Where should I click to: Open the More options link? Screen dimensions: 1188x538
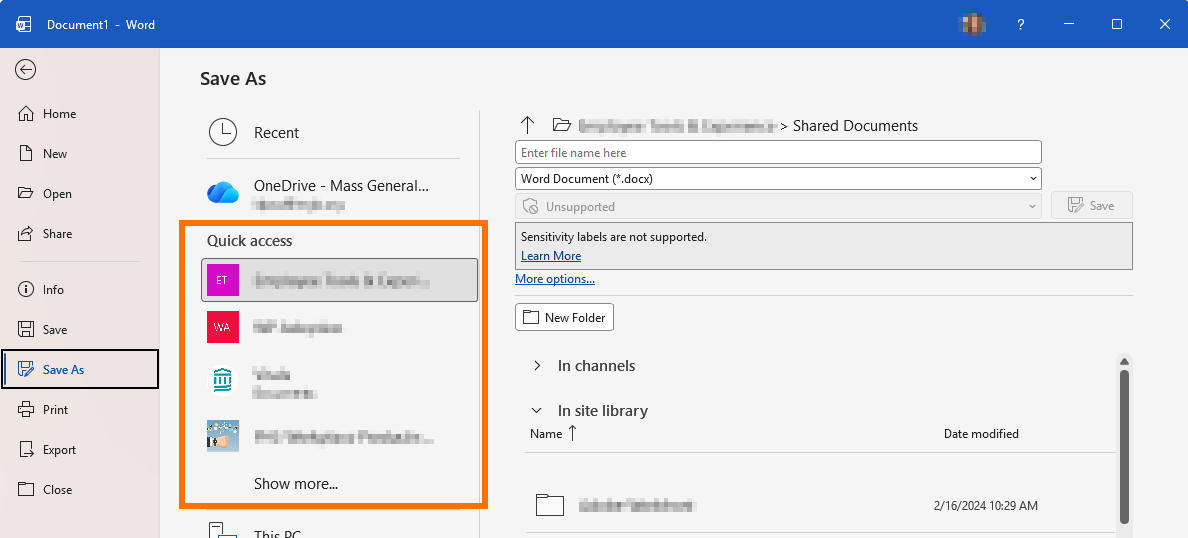coord(555,279)
